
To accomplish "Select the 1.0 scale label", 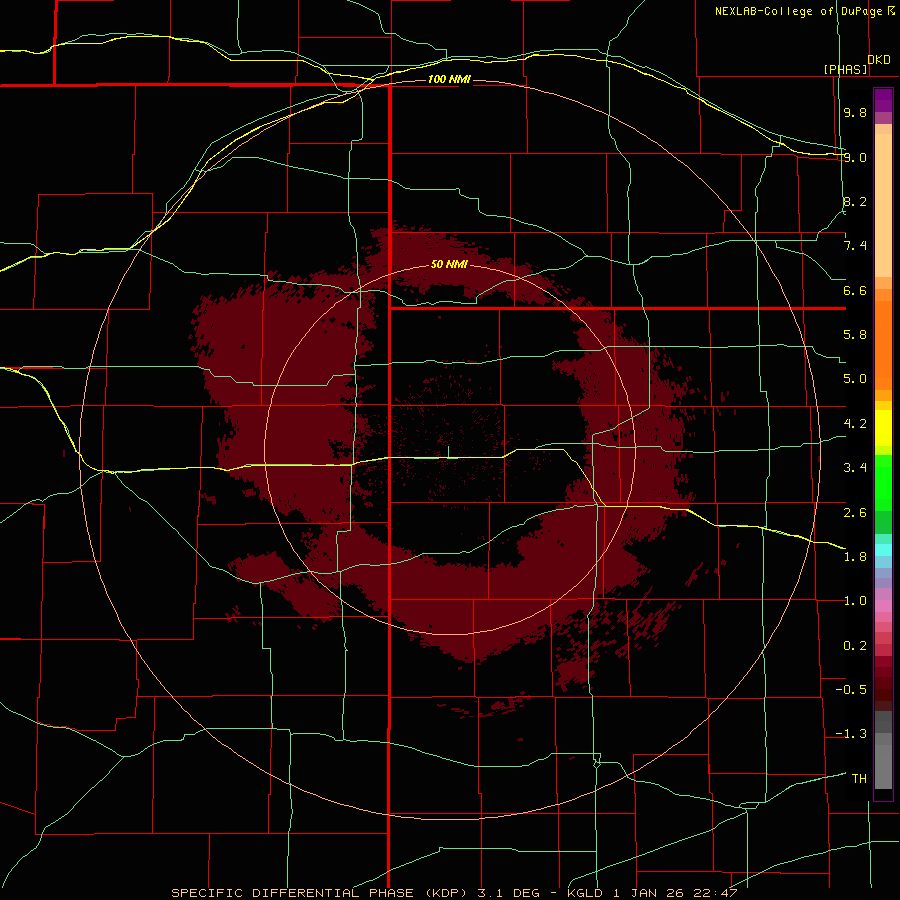I will tap(855, 601).
